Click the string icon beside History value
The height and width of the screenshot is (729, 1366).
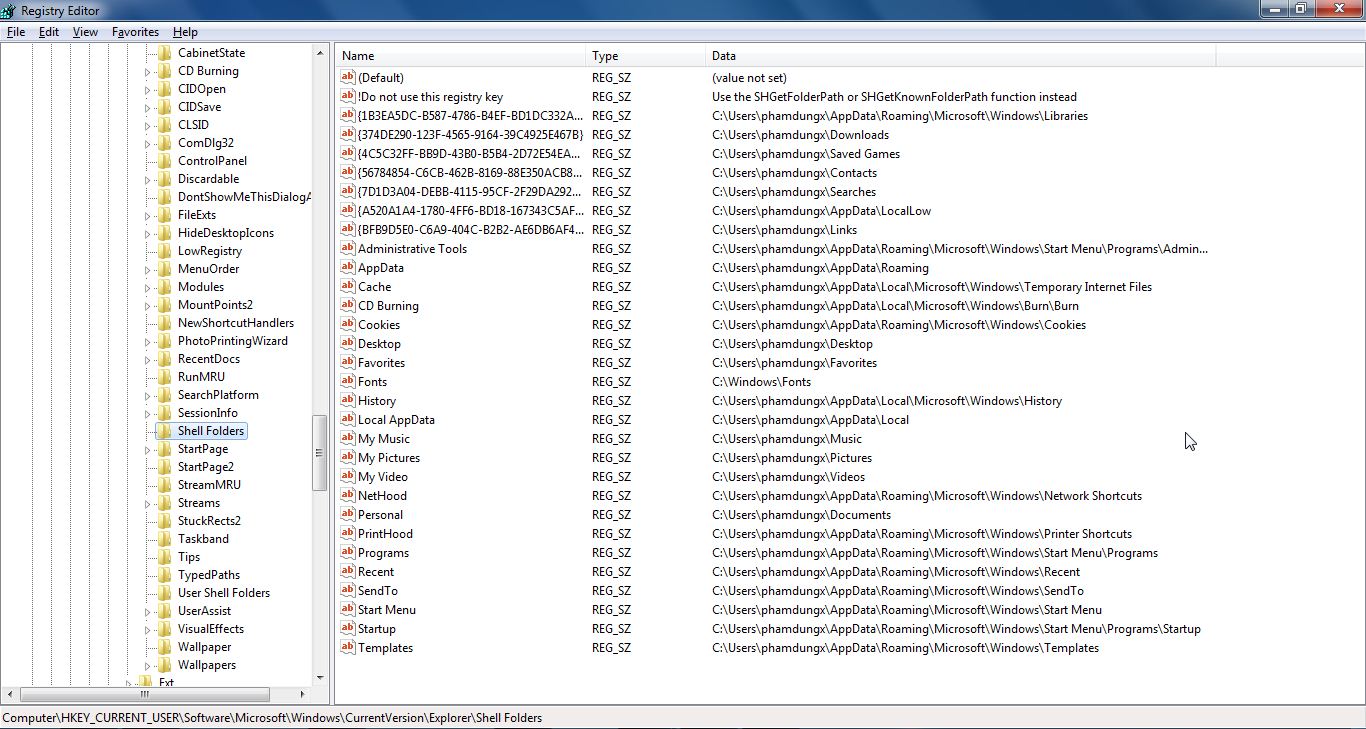(348, 401)
